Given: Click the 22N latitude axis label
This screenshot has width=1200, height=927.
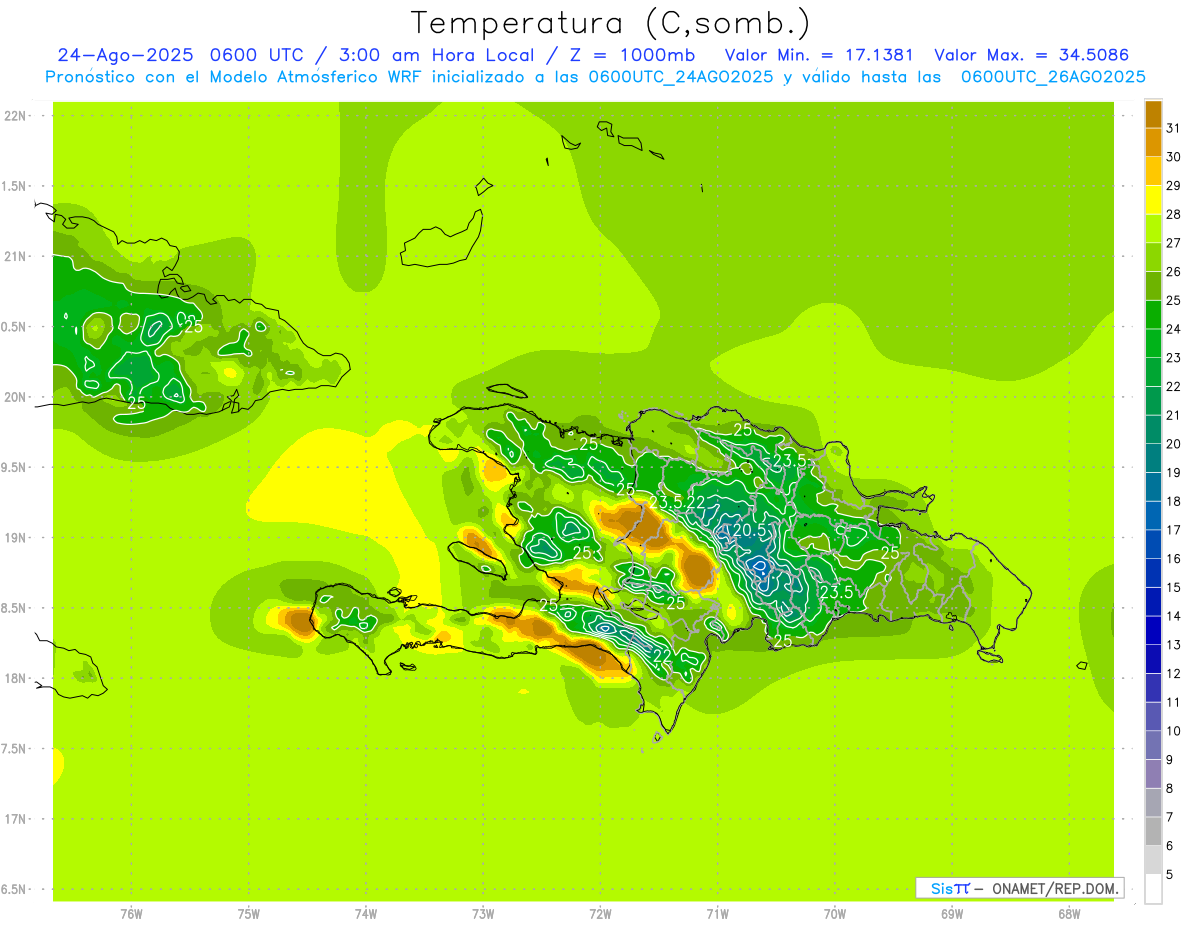Looking at the screenshot, I should pos(16,116).
